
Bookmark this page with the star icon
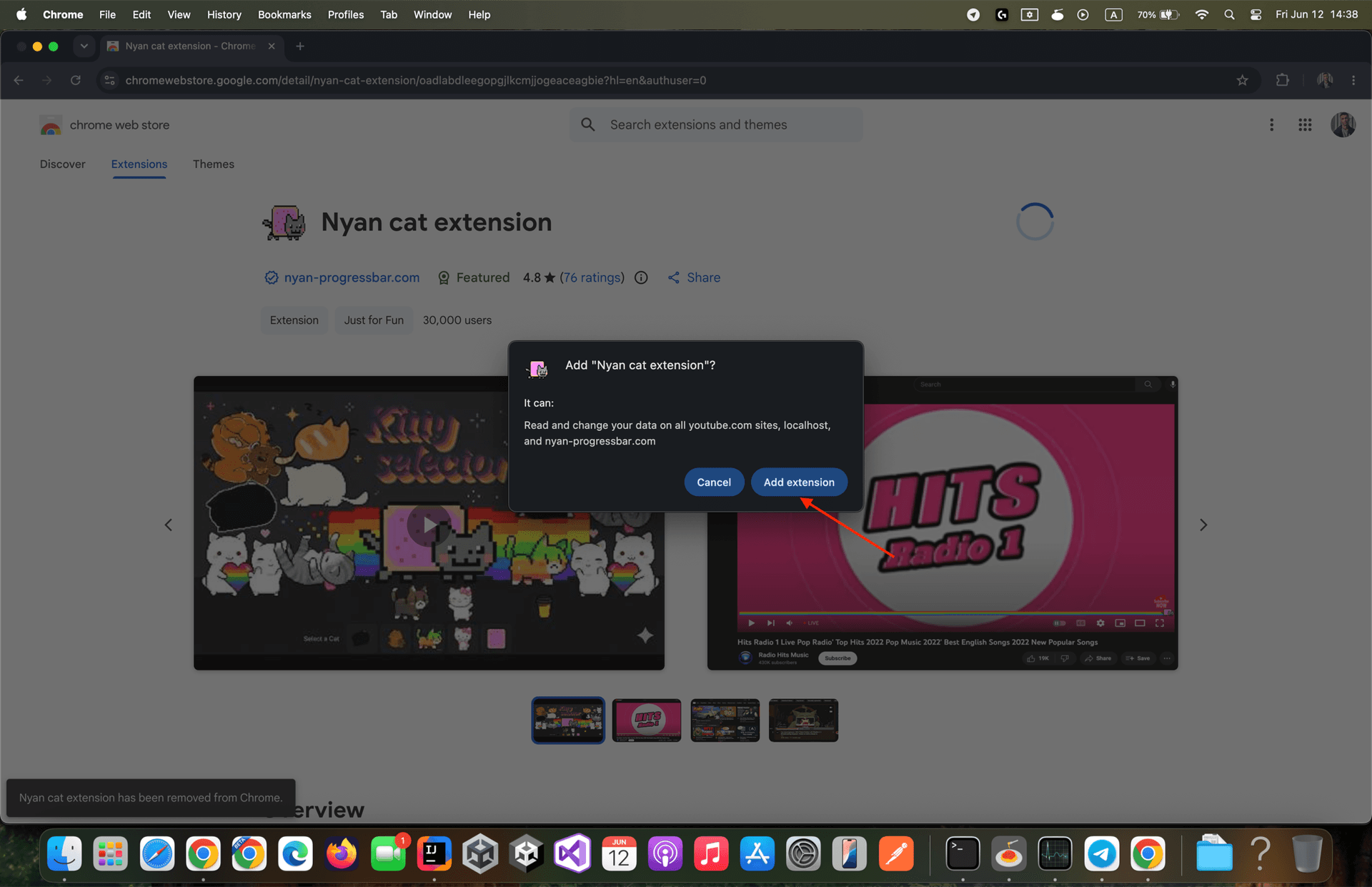coord(1243,80)
